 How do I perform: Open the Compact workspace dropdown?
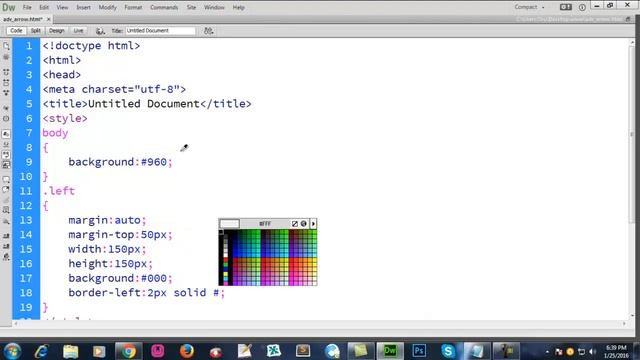point(529,7)
